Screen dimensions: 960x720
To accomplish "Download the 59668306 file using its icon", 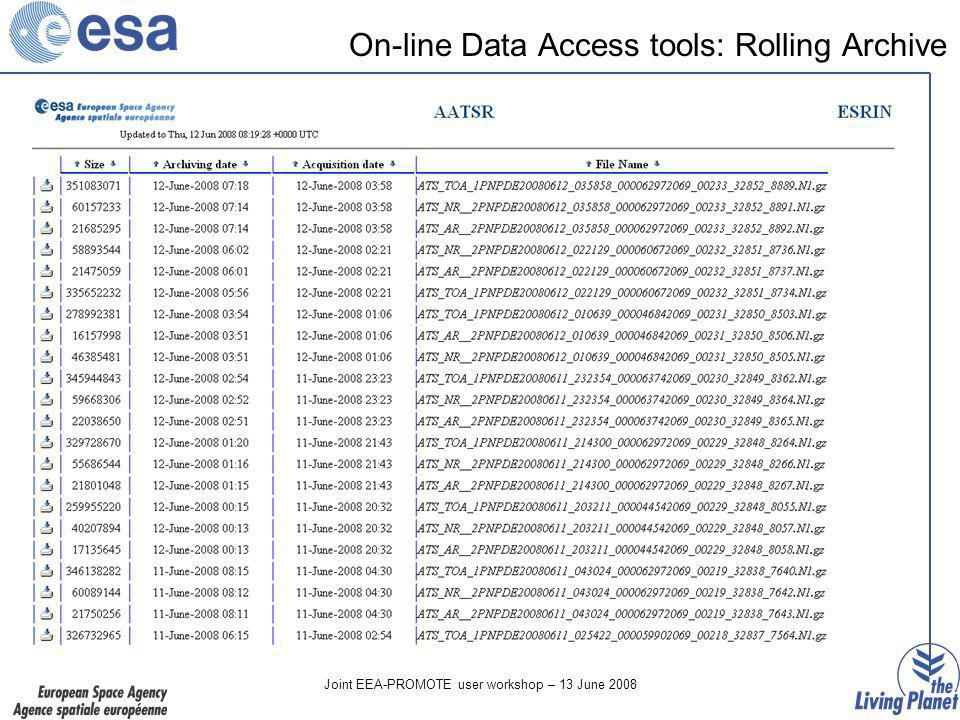I will point(47,400).
